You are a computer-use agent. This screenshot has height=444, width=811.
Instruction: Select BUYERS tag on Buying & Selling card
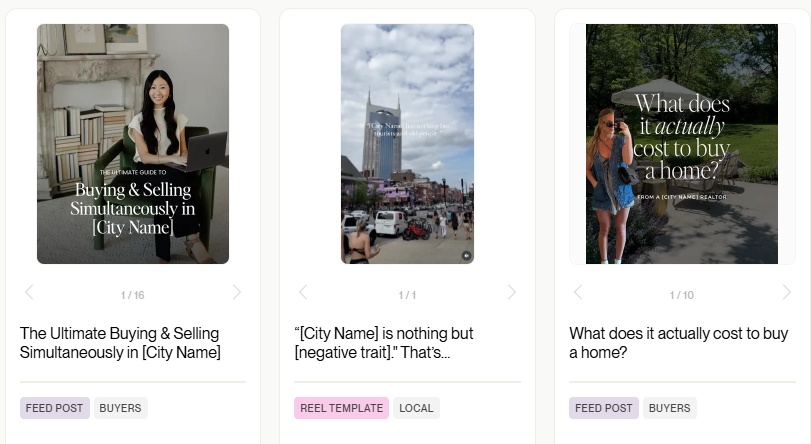(x=122, y=408)
